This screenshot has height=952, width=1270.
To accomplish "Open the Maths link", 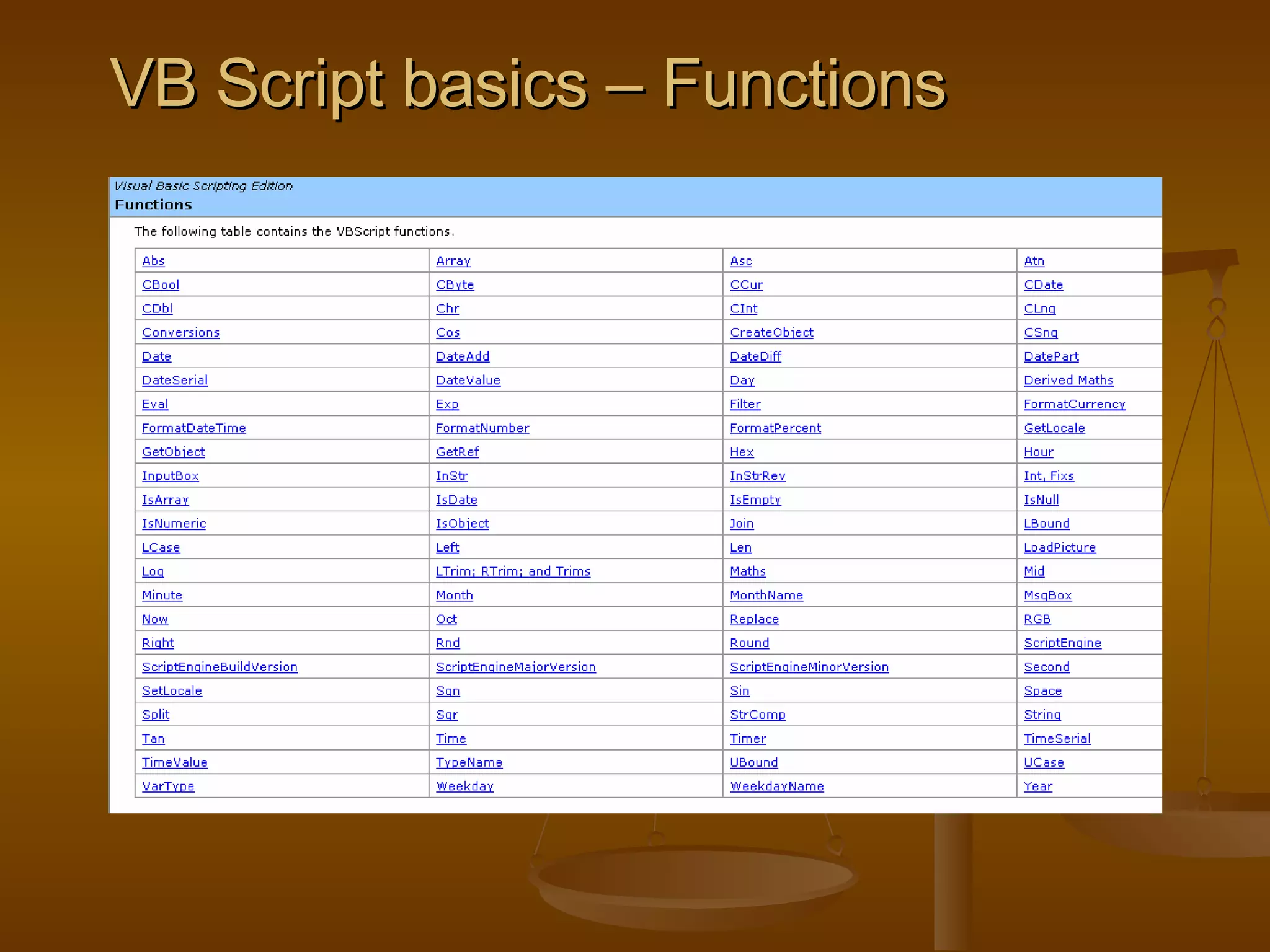I will pyautogui.click(x=748, y=571).
